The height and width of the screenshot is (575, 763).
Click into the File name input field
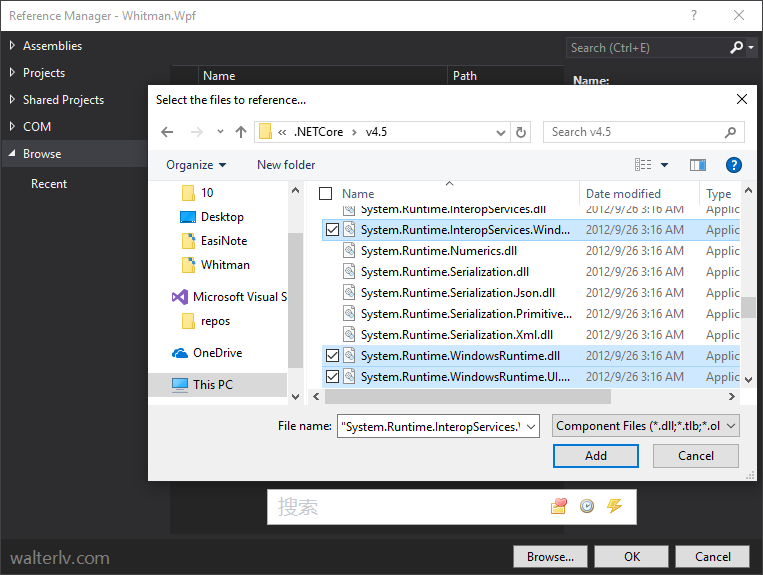(431, 427)
